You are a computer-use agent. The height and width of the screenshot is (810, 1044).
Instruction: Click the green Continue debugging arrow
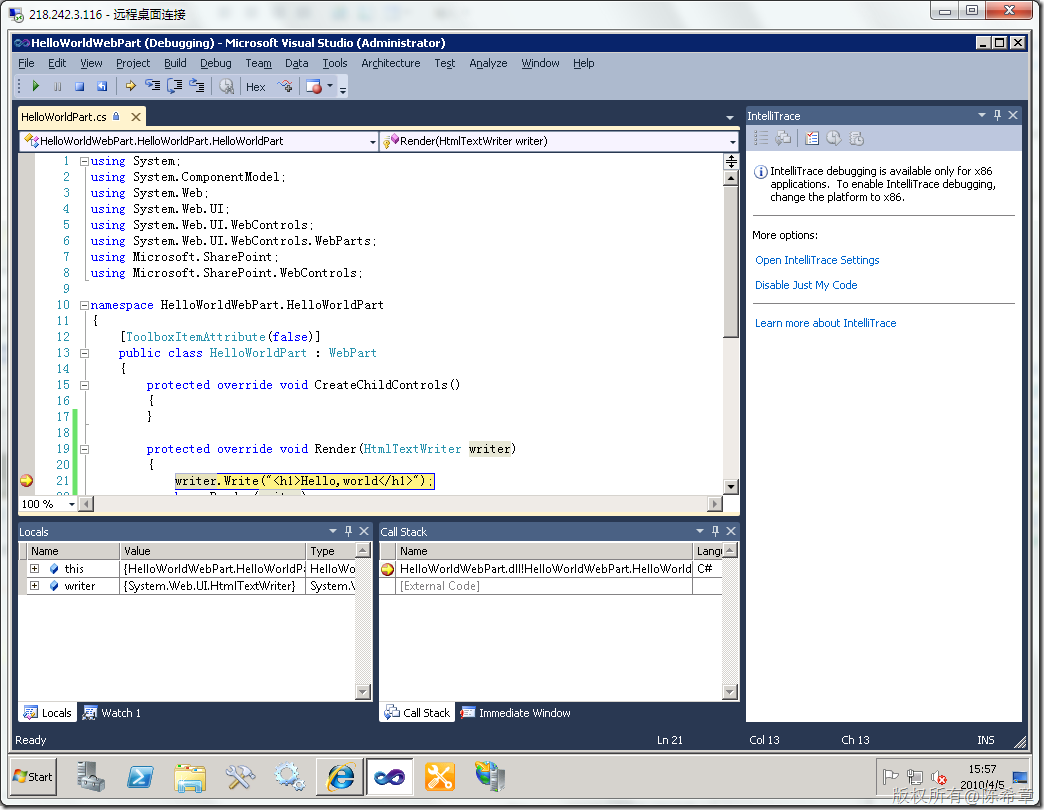[36, 87]
